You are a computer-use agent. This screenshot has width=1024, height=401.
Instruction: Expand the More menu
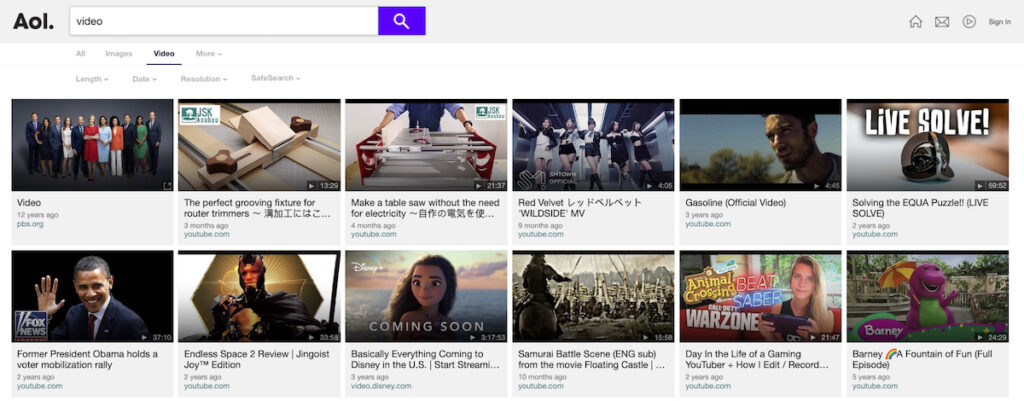click(x=209, y=54)
